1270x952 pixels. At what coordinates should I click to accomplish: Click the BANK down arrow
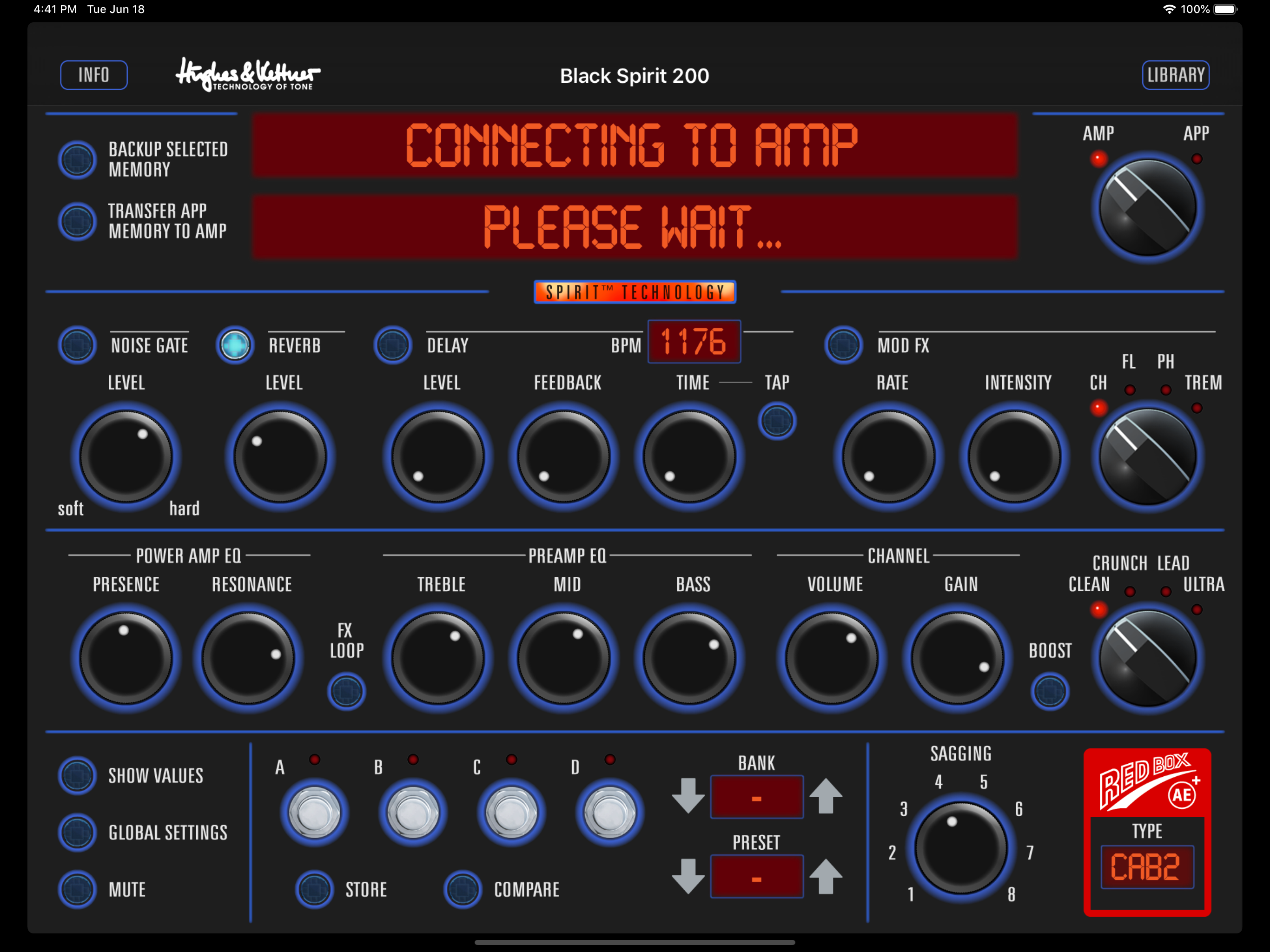click(688, 796)
